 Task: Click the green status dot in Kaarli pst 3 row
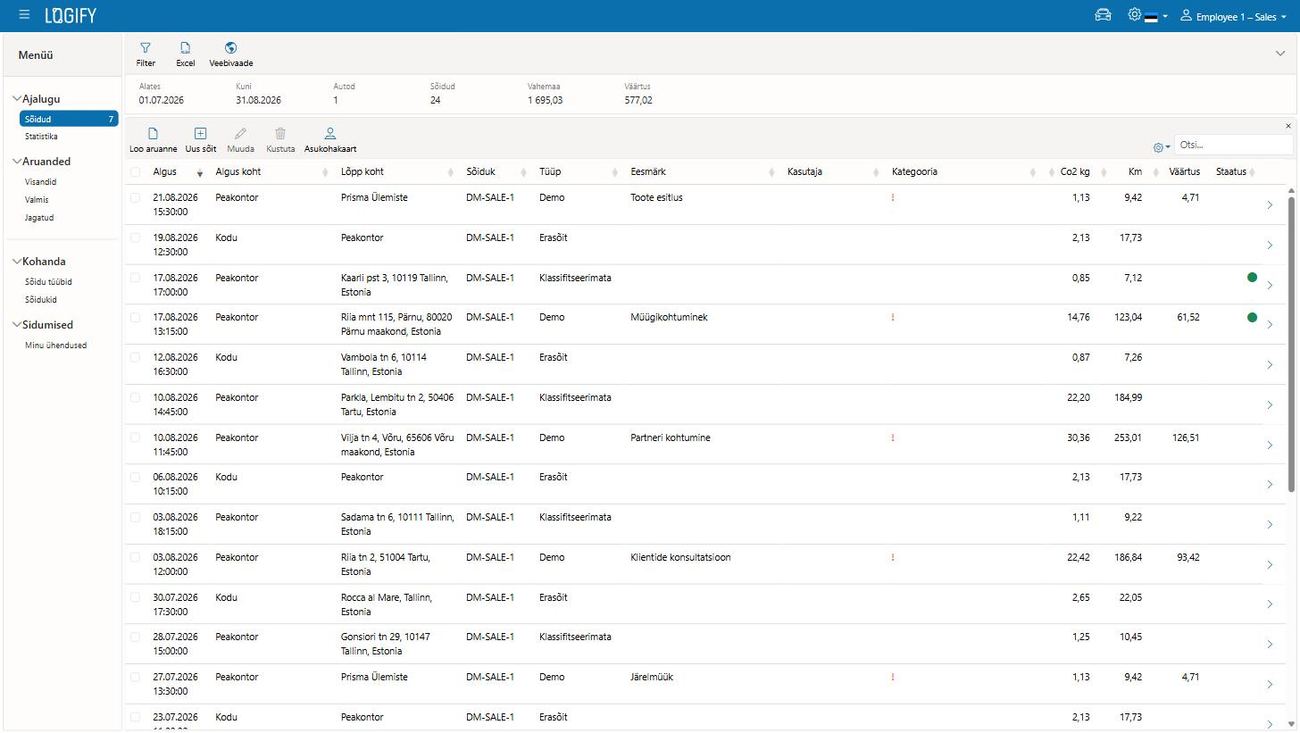1252,277
